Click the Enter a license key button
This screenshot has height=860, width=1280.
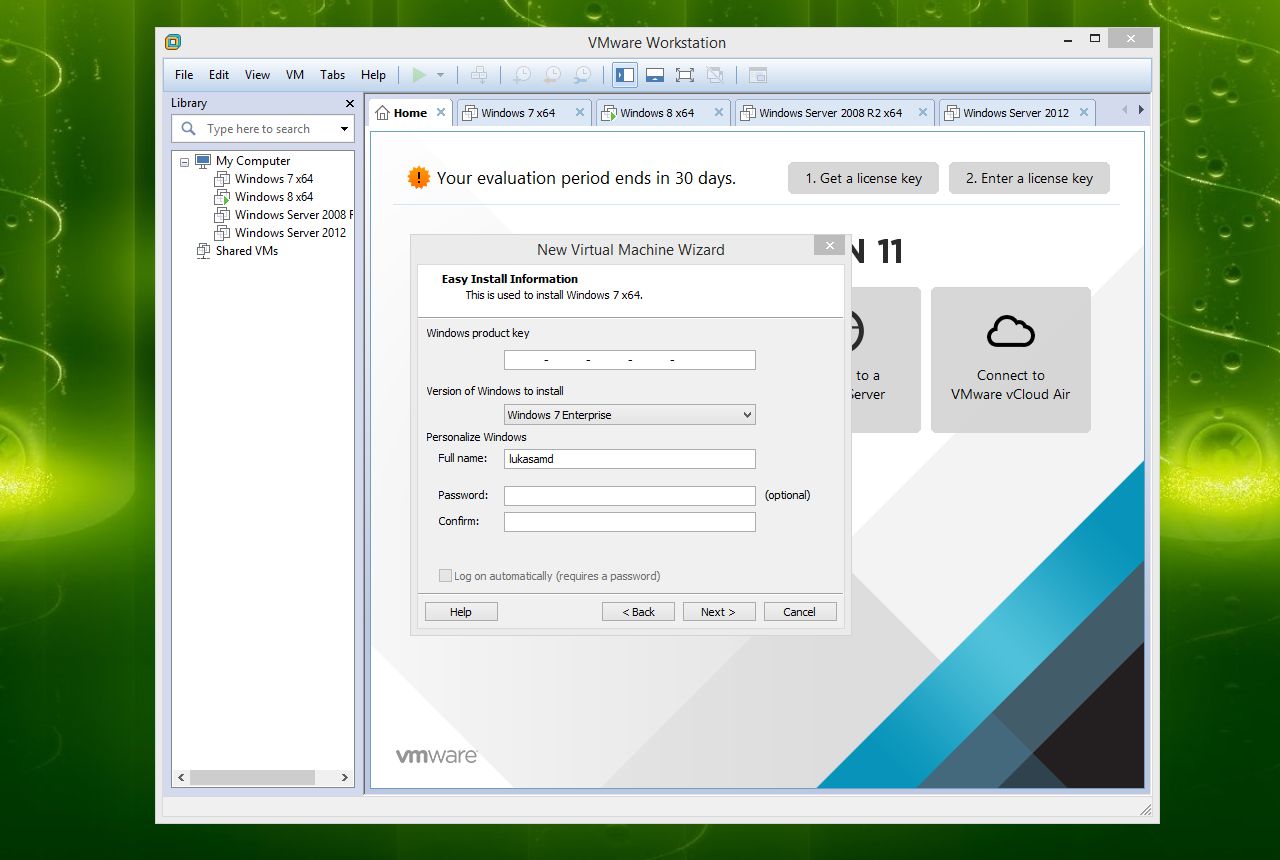[x=1029, y=178]
